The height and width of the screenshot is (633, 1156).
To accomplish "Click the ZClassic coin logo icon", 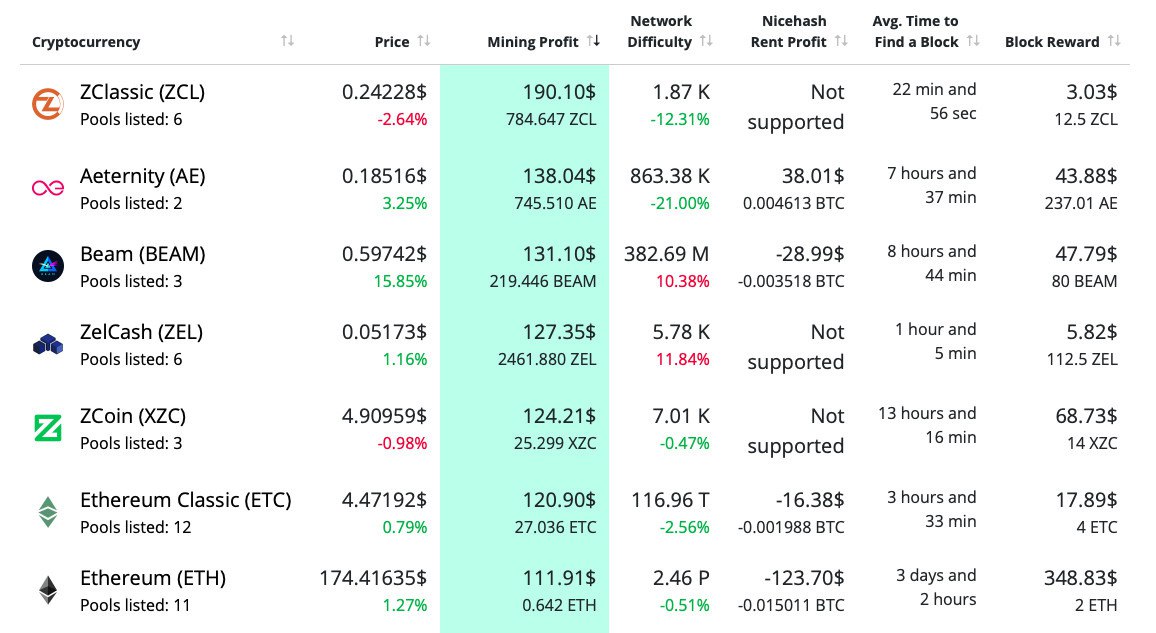I will click(x=47, y=105).
